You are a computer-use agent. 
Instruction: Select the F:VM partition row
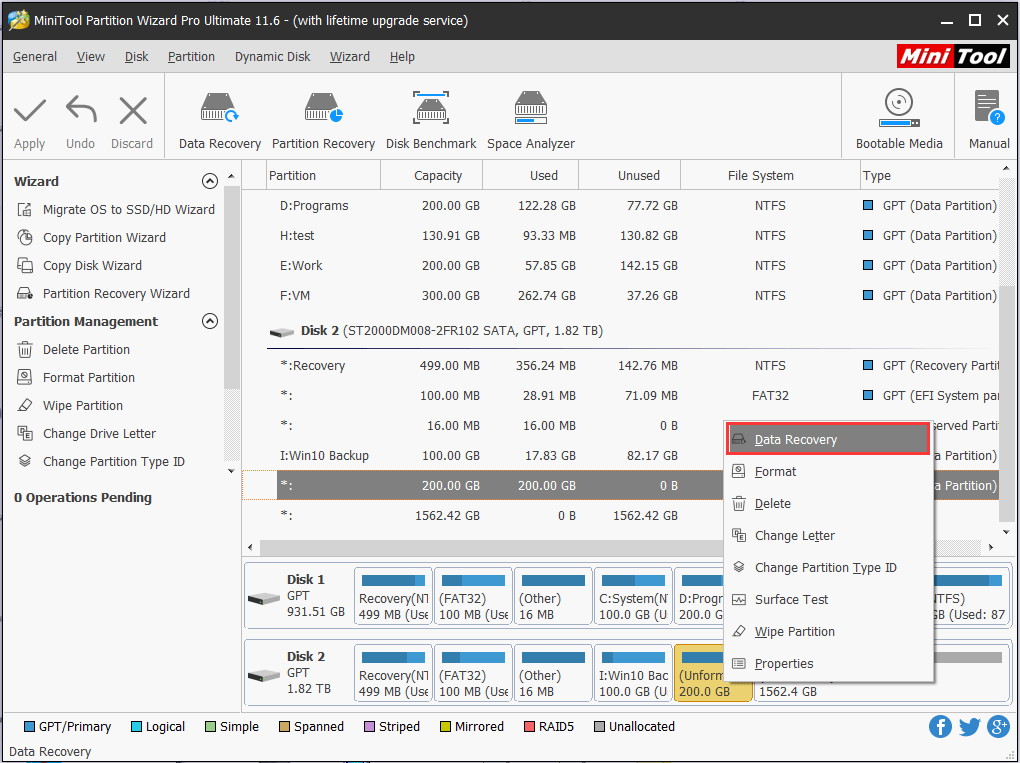click(620, 295)
